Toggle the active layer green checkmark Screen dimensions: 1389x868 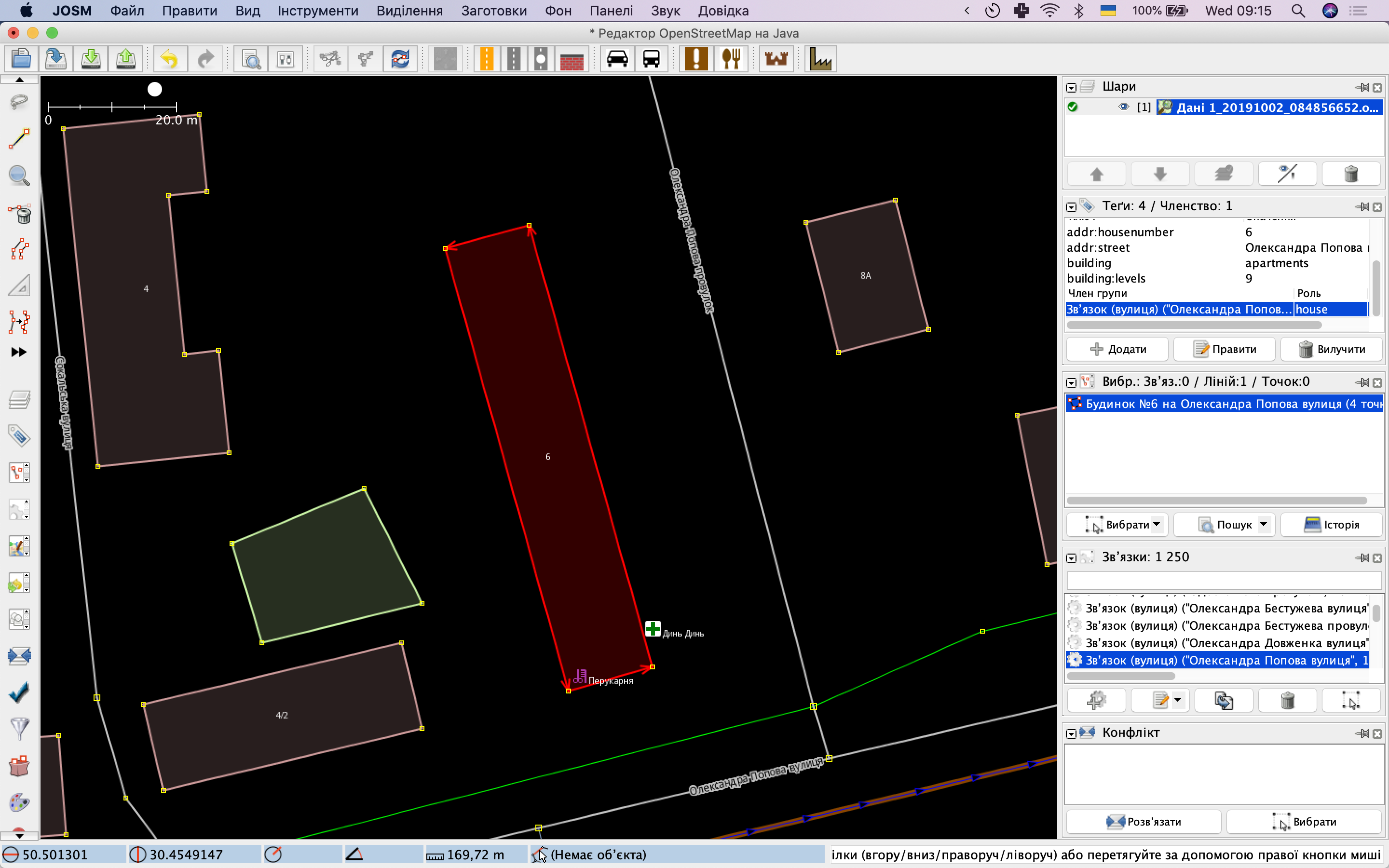tap(1073, 108)
